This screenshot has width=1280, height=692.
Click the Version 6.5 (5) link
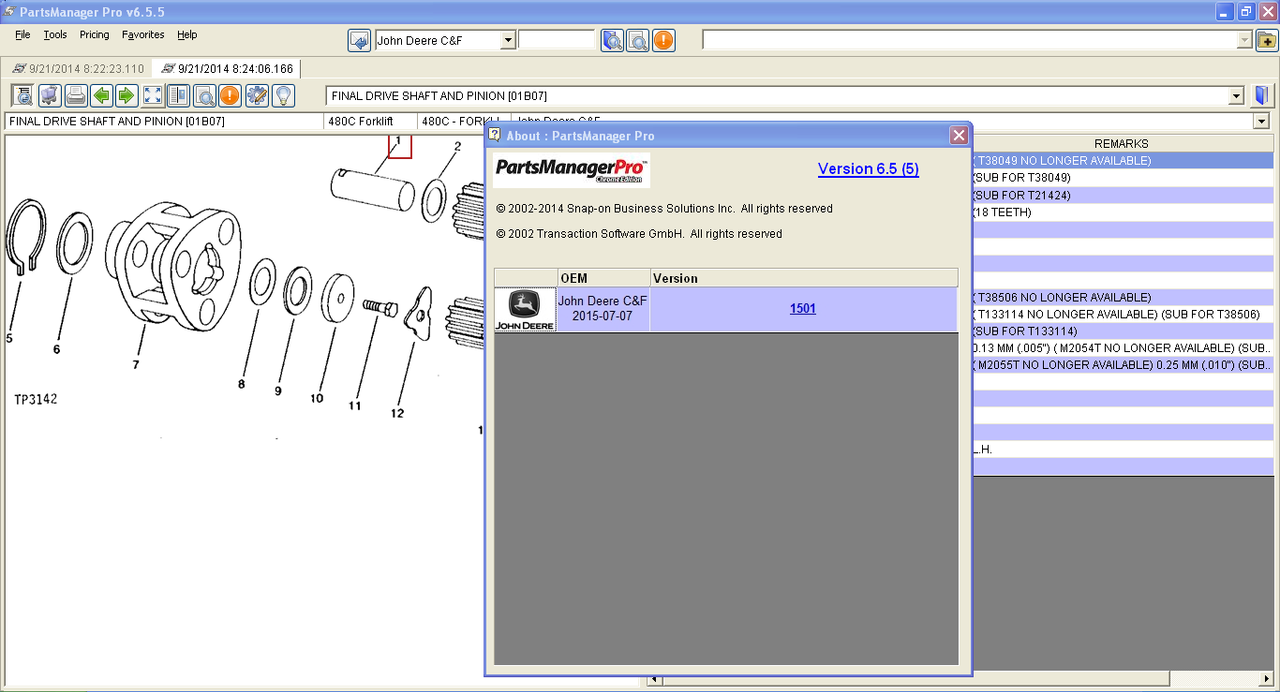click(x=868, y=169)
